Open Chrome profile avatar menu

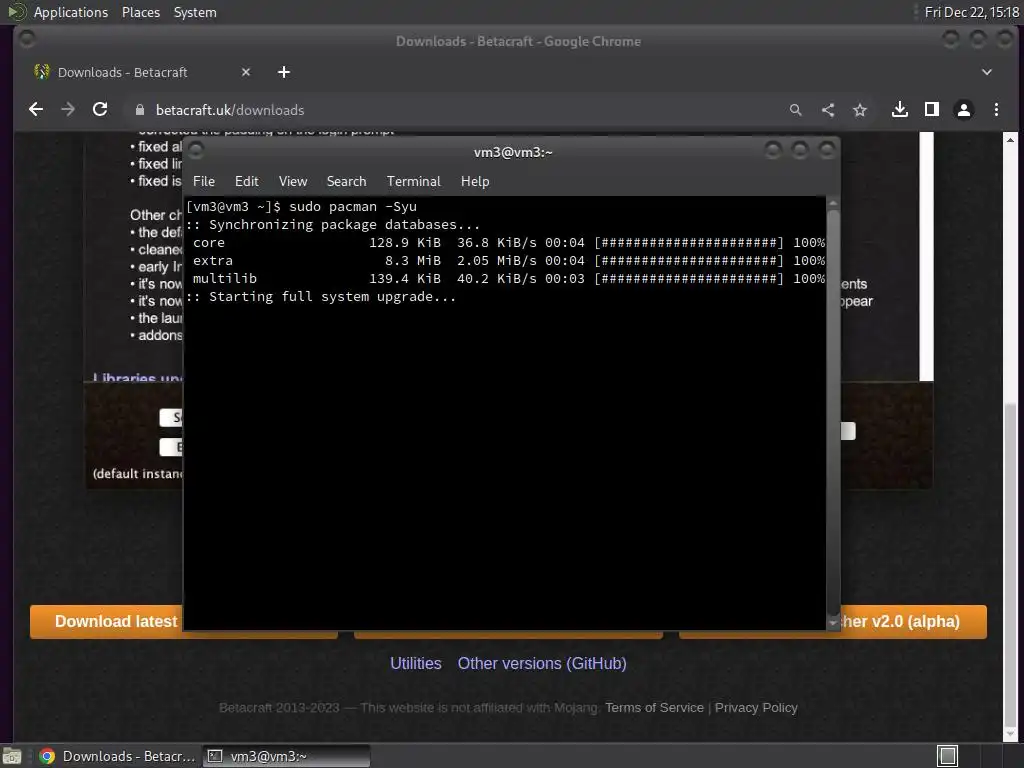tap(964, 110)
